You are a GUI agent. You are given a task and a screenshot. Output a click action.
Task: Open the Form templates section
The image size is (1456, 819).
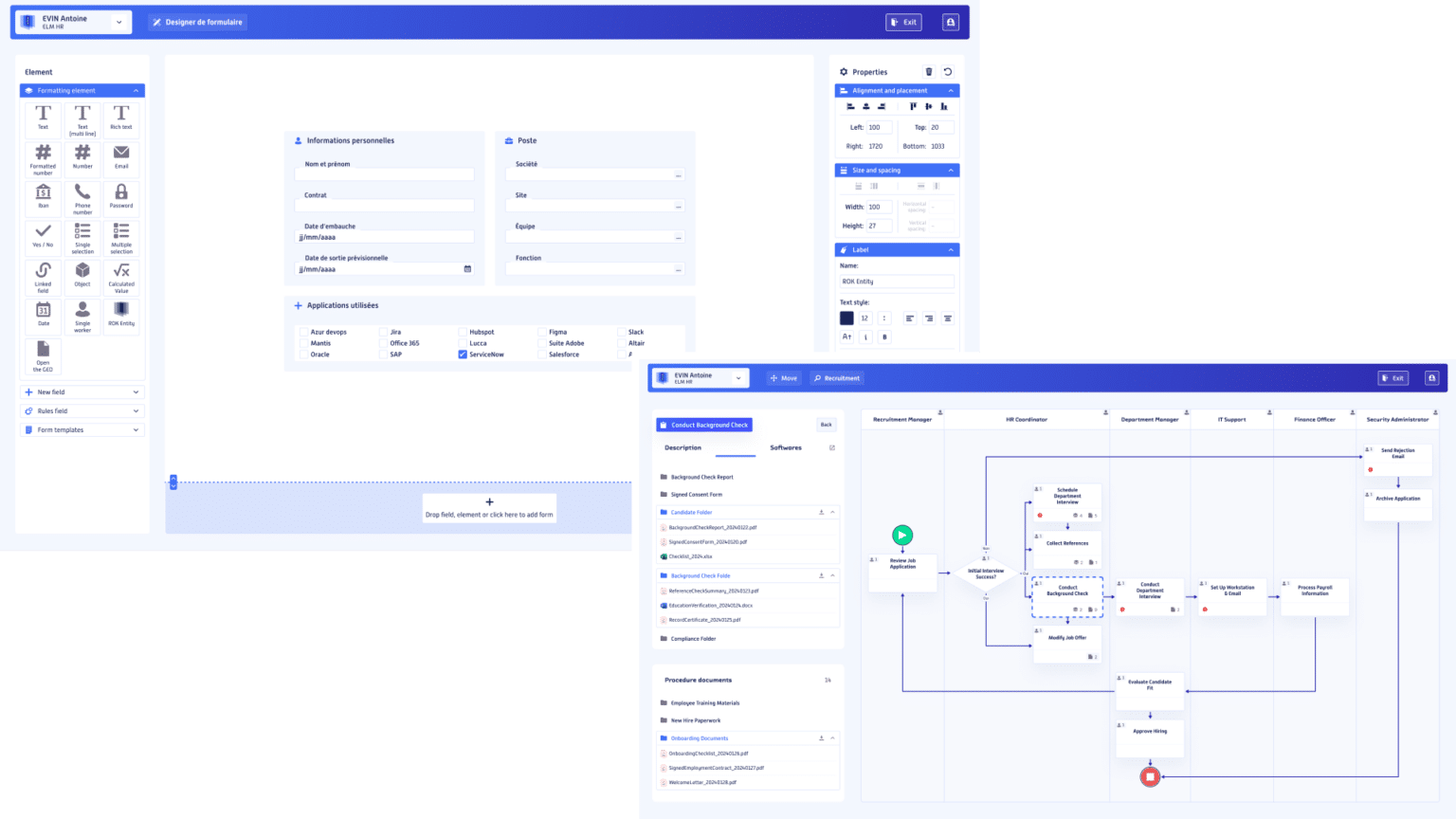coord(82,429)
